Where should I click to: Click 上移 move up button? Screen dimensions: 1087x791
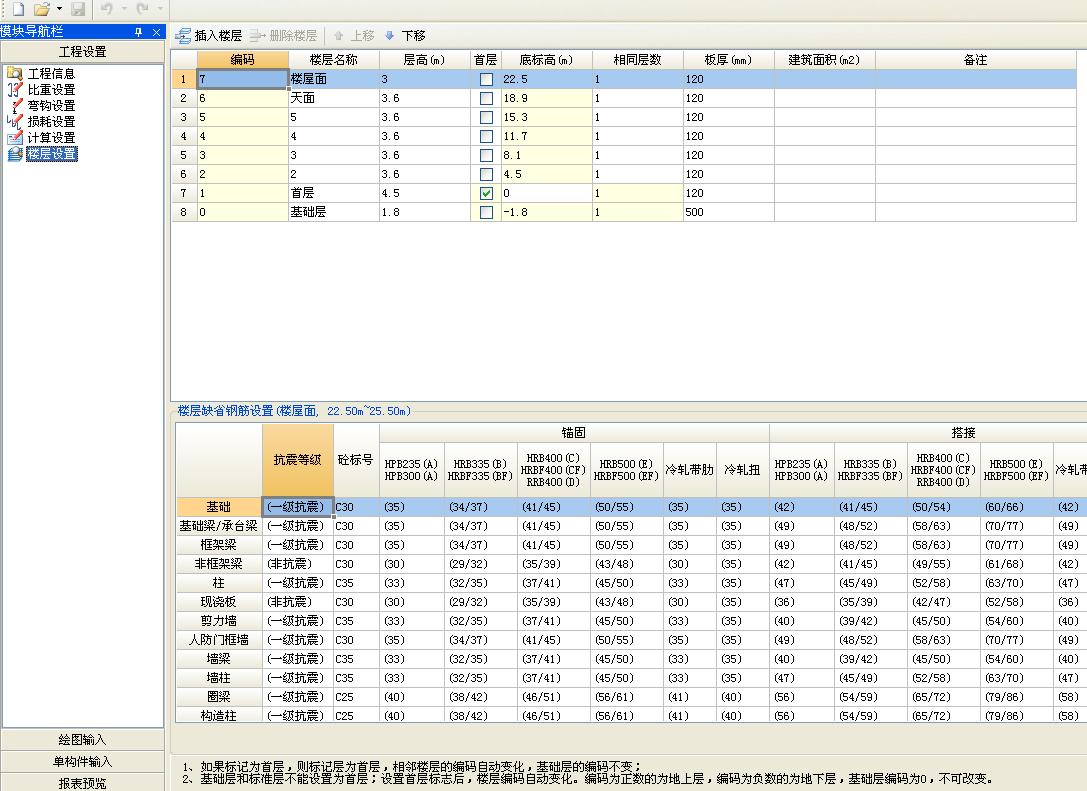click(354, 35)
